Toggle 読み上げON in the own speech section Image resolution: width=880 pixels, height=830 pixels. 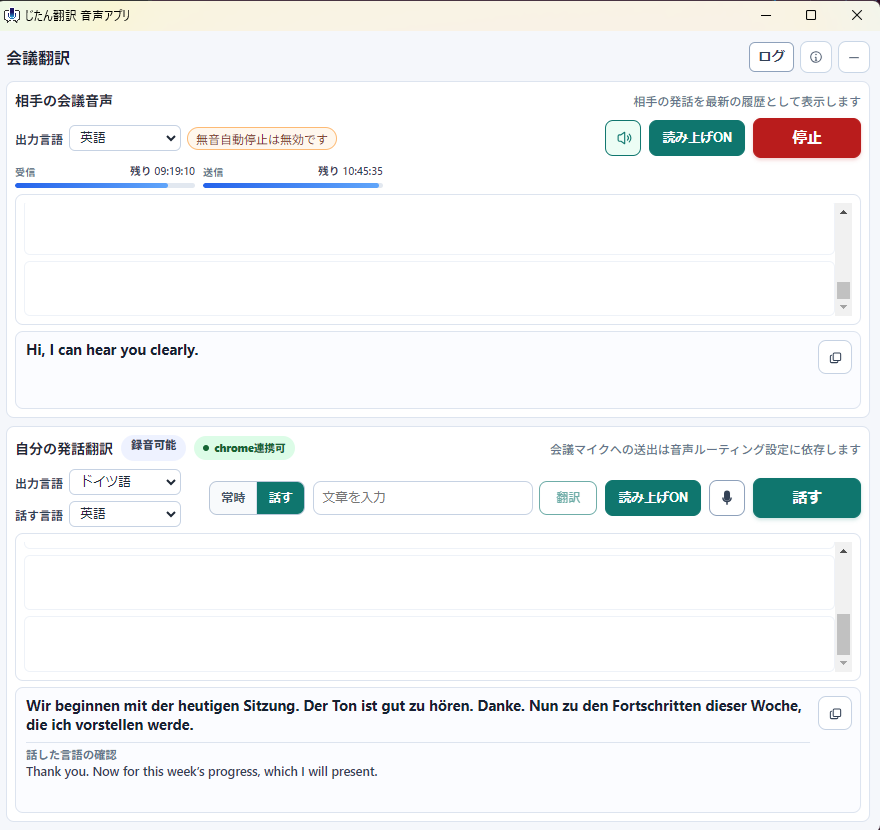(653, 498)
